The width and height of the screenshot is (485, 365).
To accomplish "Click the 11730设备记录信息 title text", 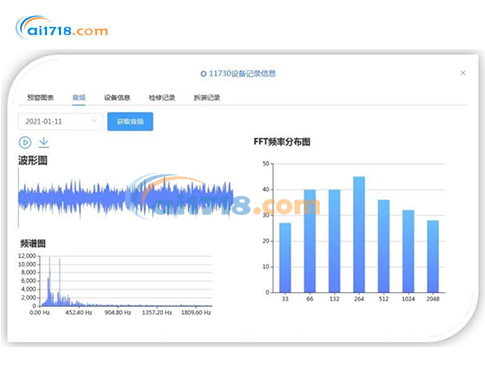I will tap(242, 74).
